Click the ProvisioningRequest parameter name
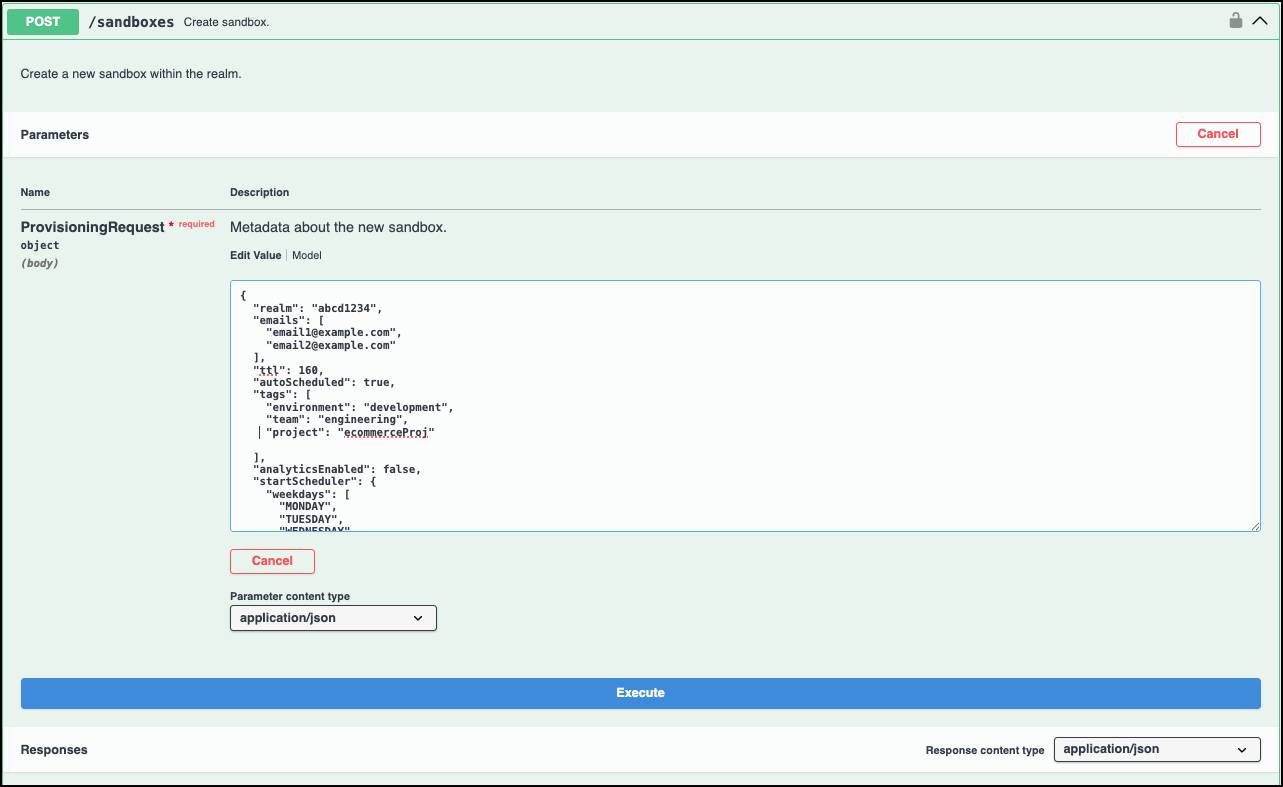The height and width of the screenshot is (787, 1283). pos(92,227)
